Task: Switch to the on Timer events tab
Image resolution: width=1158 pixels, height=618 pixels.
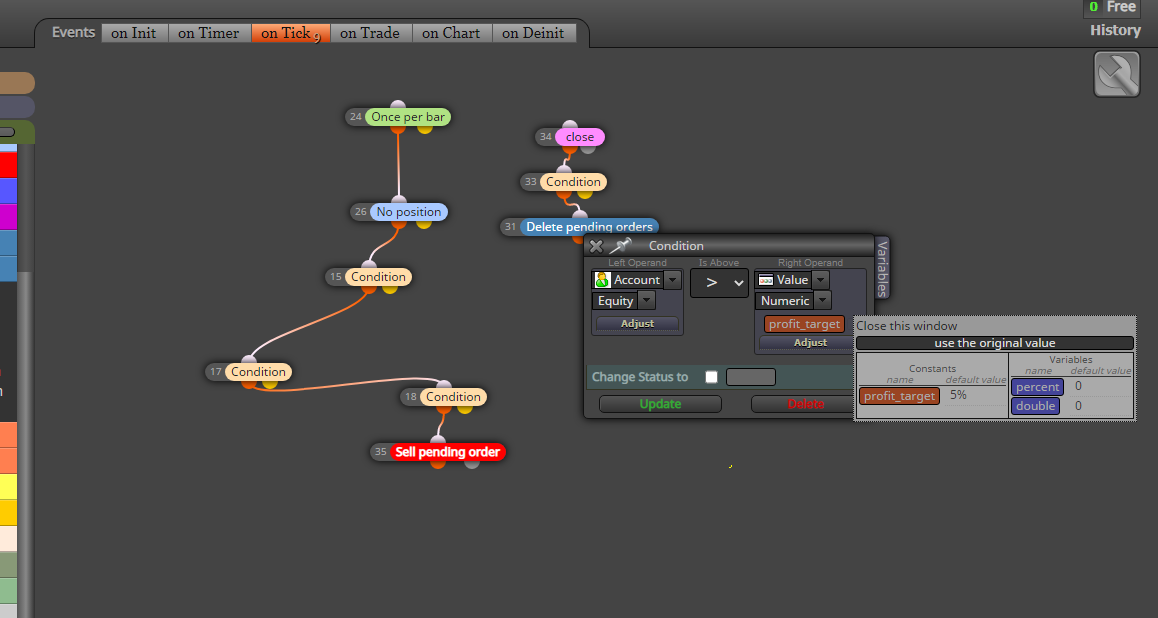Action: (x=209, y=33)
